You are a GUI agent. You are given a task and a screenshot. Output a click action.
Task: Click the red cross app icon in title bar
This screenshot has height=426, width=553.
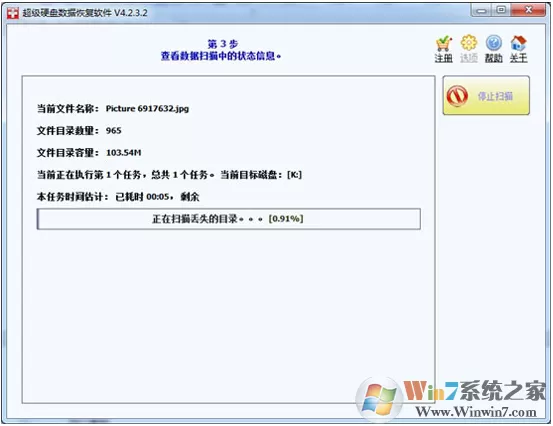pos(13,13)
